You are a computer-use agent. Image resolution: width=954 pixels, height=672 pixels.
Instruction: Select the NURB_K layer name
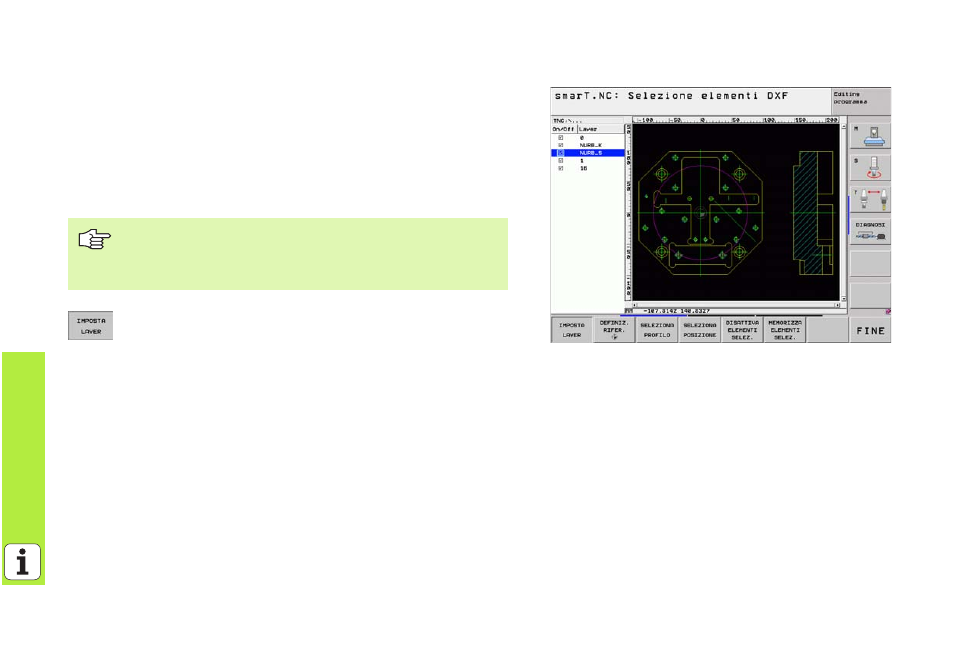tap(591, 145)
